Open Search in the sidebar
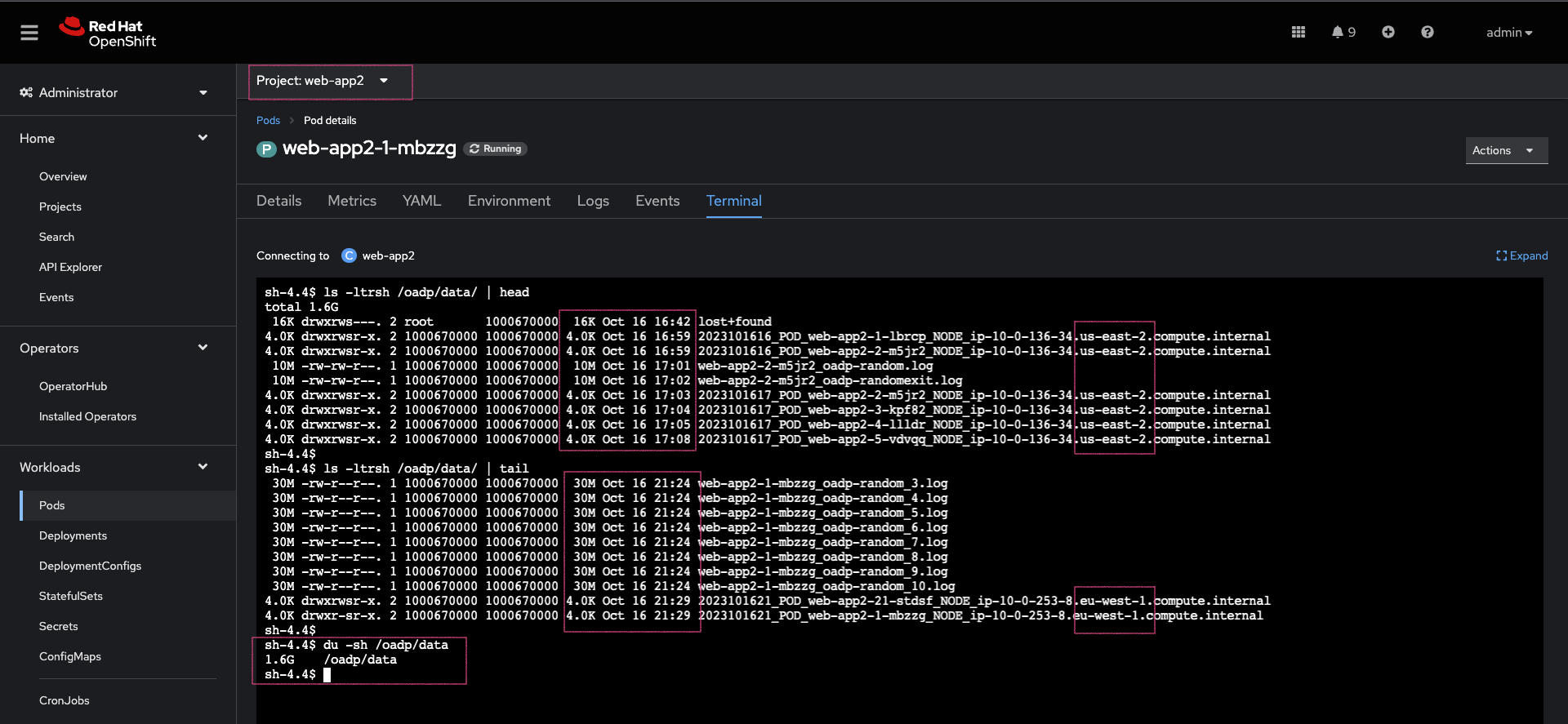1568x724 pixels. (x=56, y=238)
